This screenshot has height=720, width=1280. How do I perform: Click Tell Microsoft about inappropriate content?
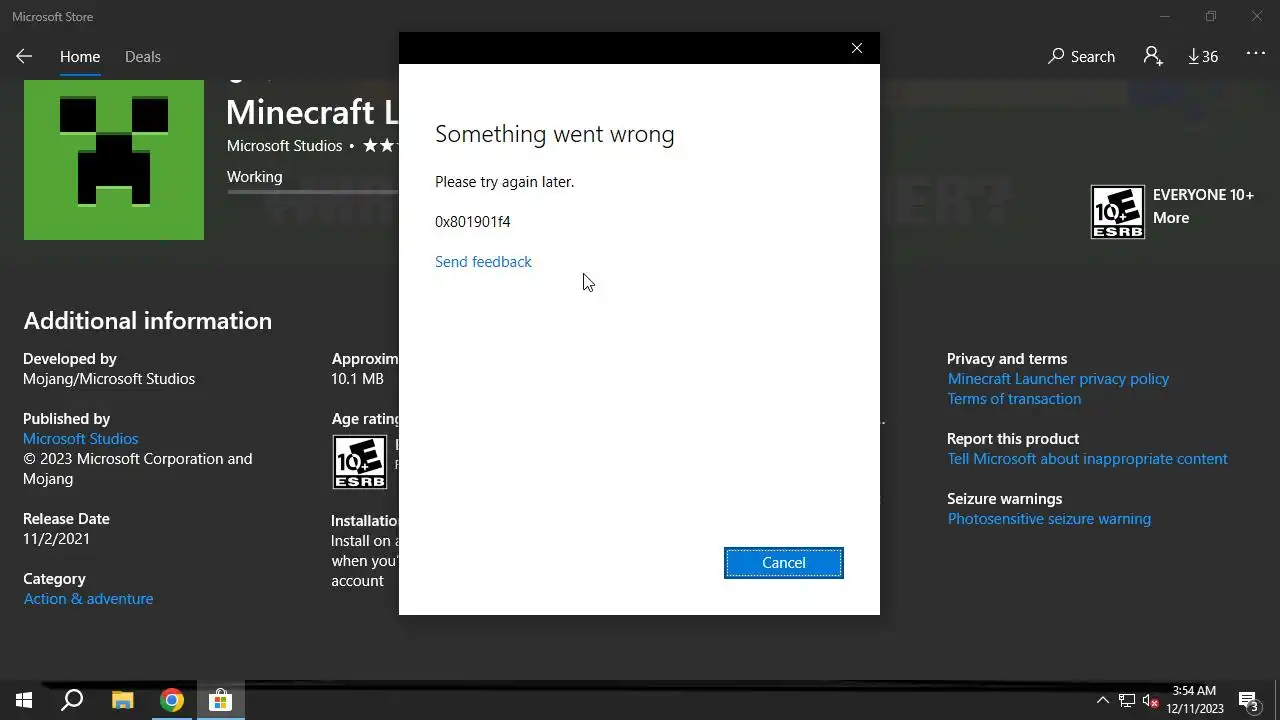(x=1087, y=459)
